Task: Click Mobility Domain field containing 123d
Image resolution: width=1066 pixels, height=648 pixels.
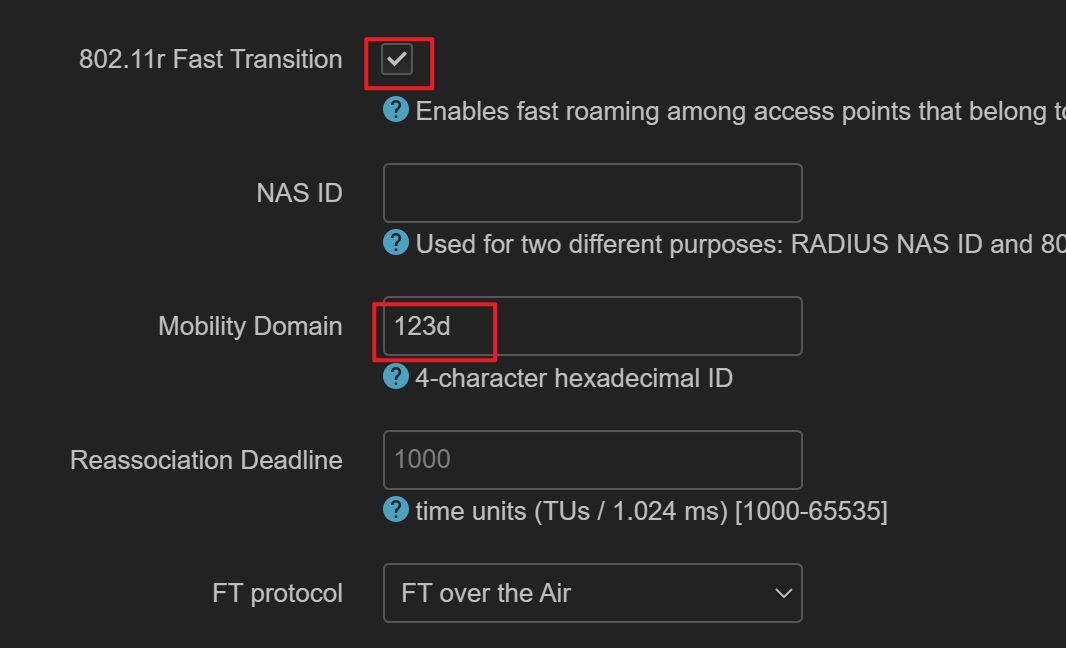Action: (592, 326)
